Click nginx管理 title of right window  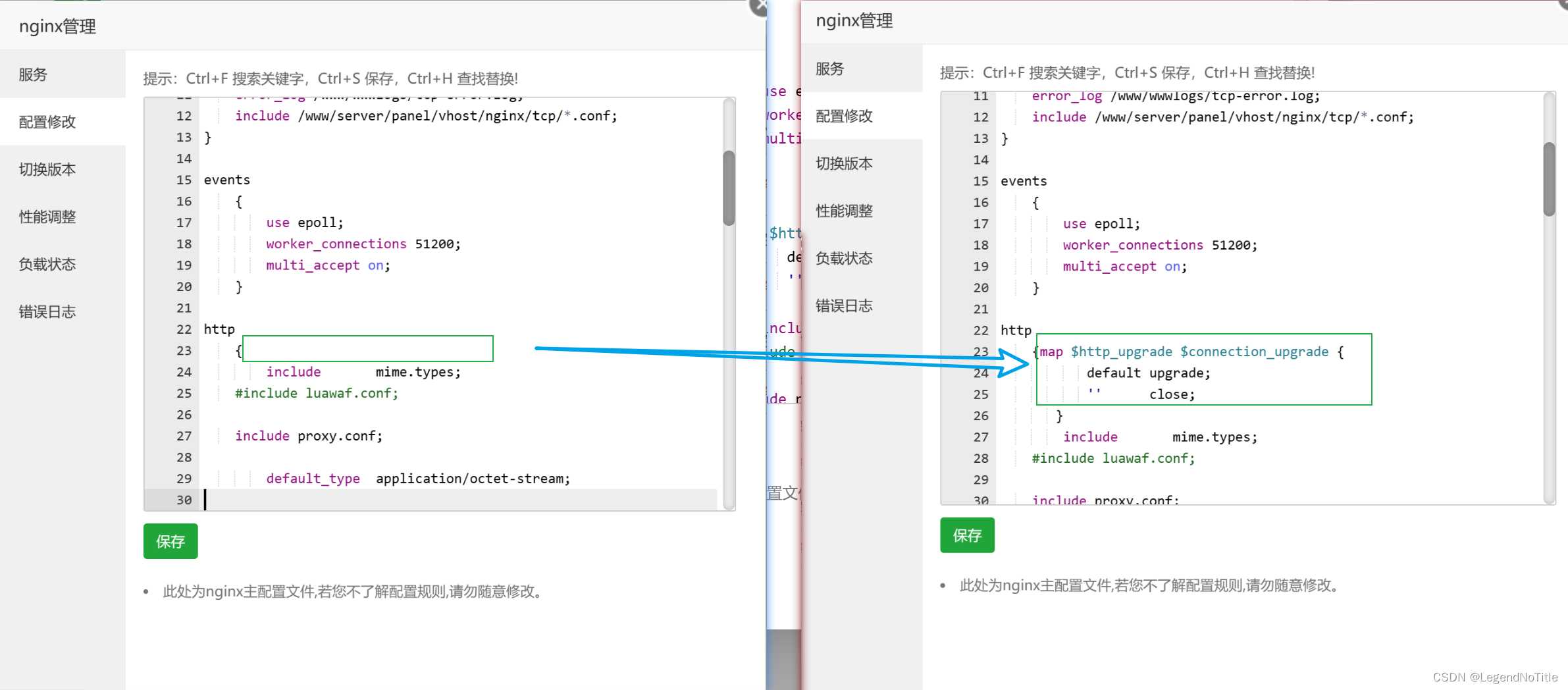coord(854,20)
